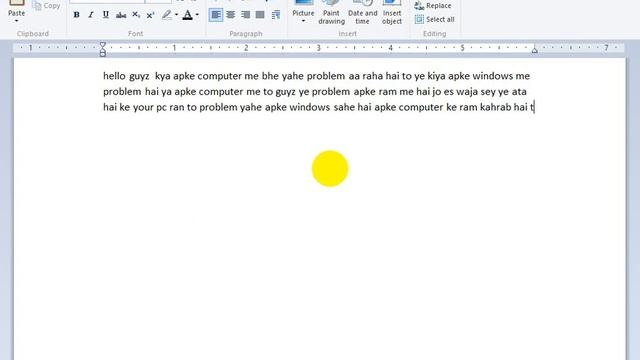
Task: Open the Paragraph settings dialog icon
Action: 276,15
